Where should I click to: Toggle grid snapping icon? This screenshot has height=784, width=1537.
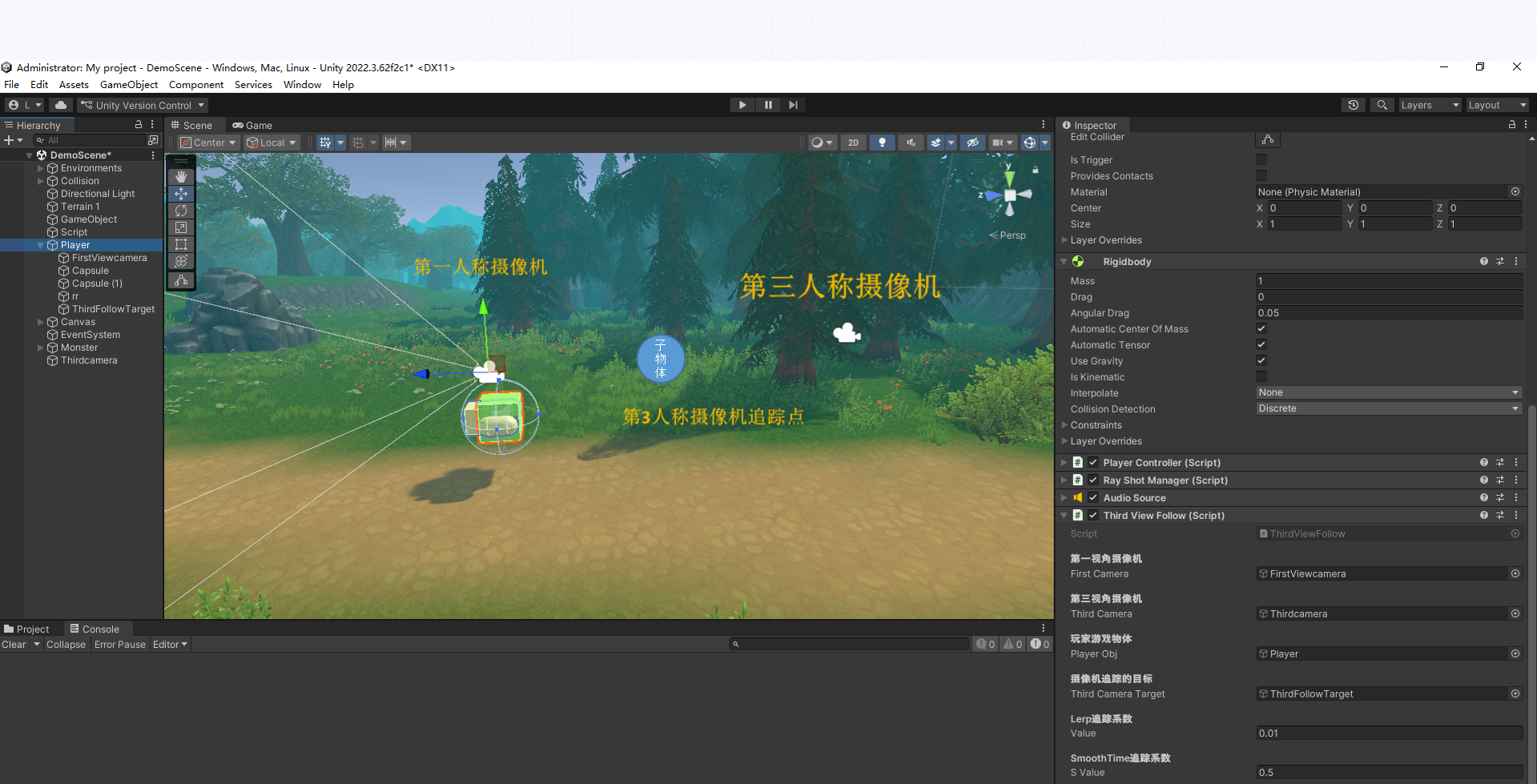pos(325,143)
